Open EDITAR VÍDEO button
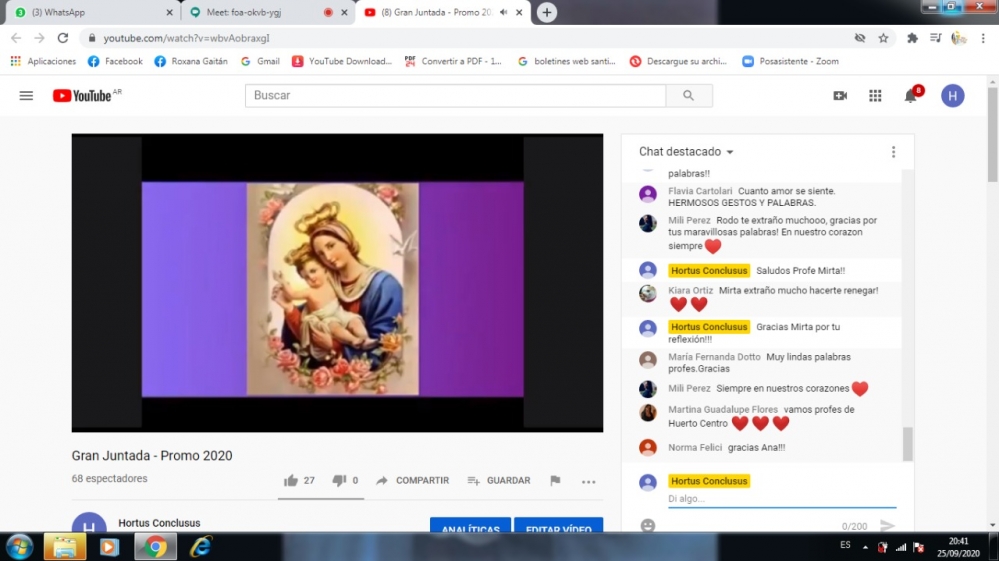 pos(559,525)
